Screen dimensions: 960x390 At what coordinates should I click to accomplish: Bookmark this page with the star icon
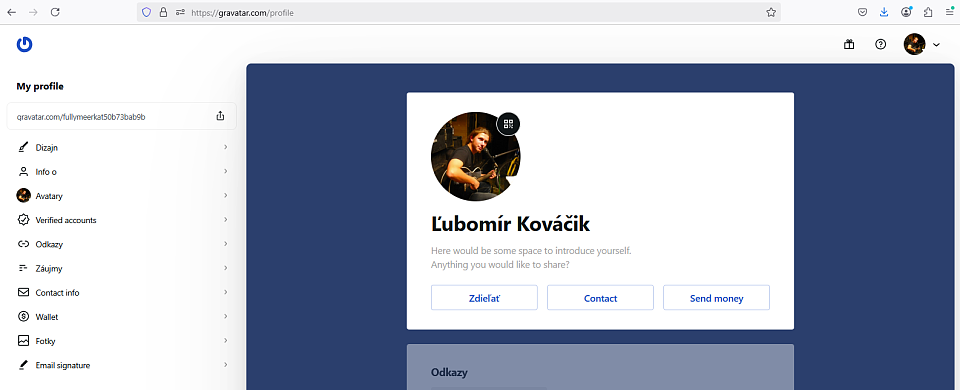coord(771,12)
